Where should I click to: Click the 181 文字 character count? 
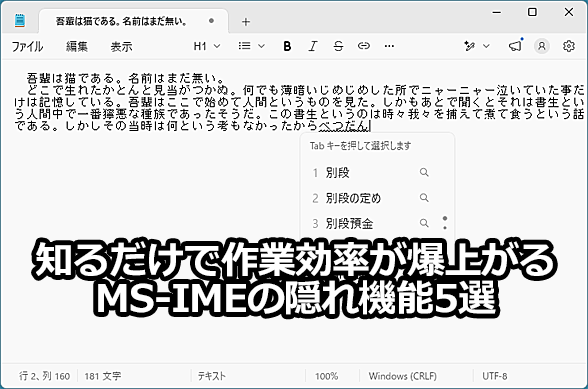click(103, 376)
